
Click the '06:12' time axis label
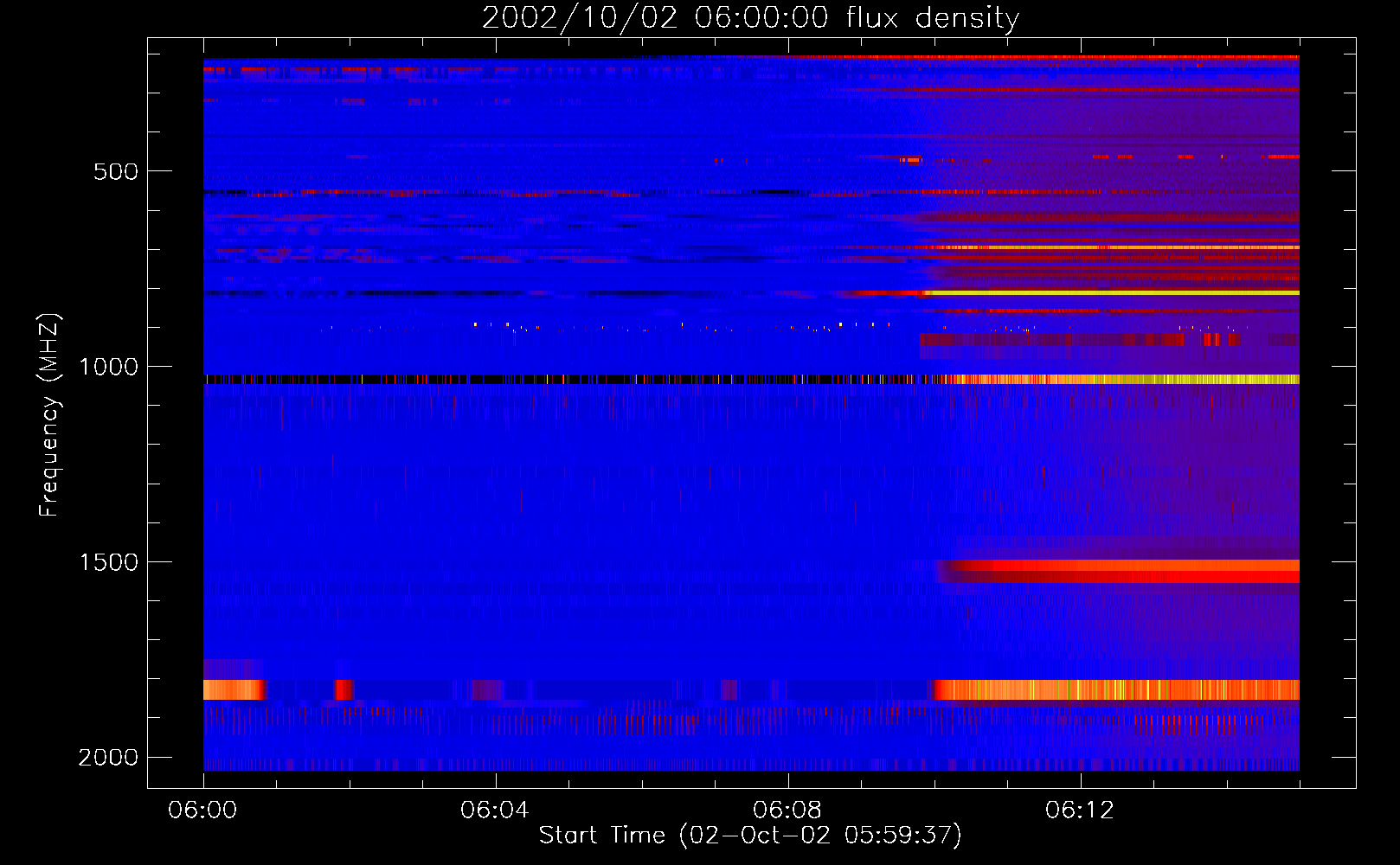(x=1080, y=811)
